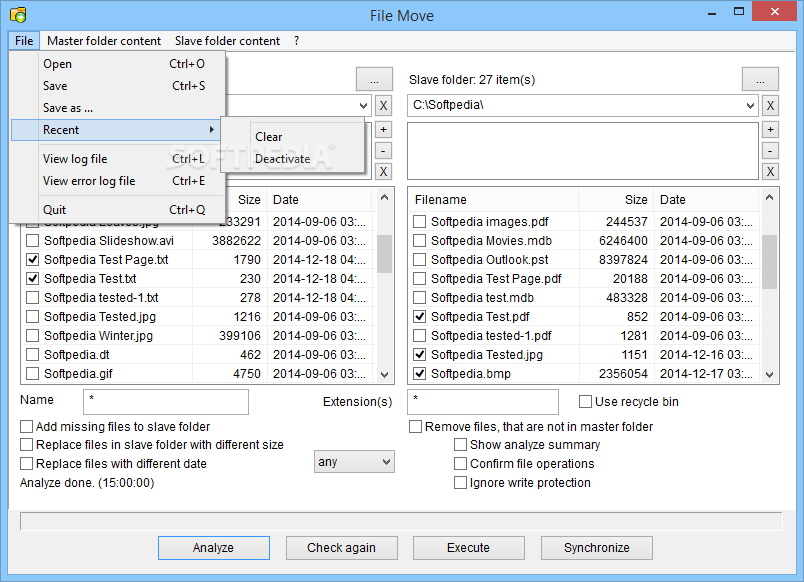Close the File Move window
This screenshot has width=804, height=582.
tap(774, 11)
